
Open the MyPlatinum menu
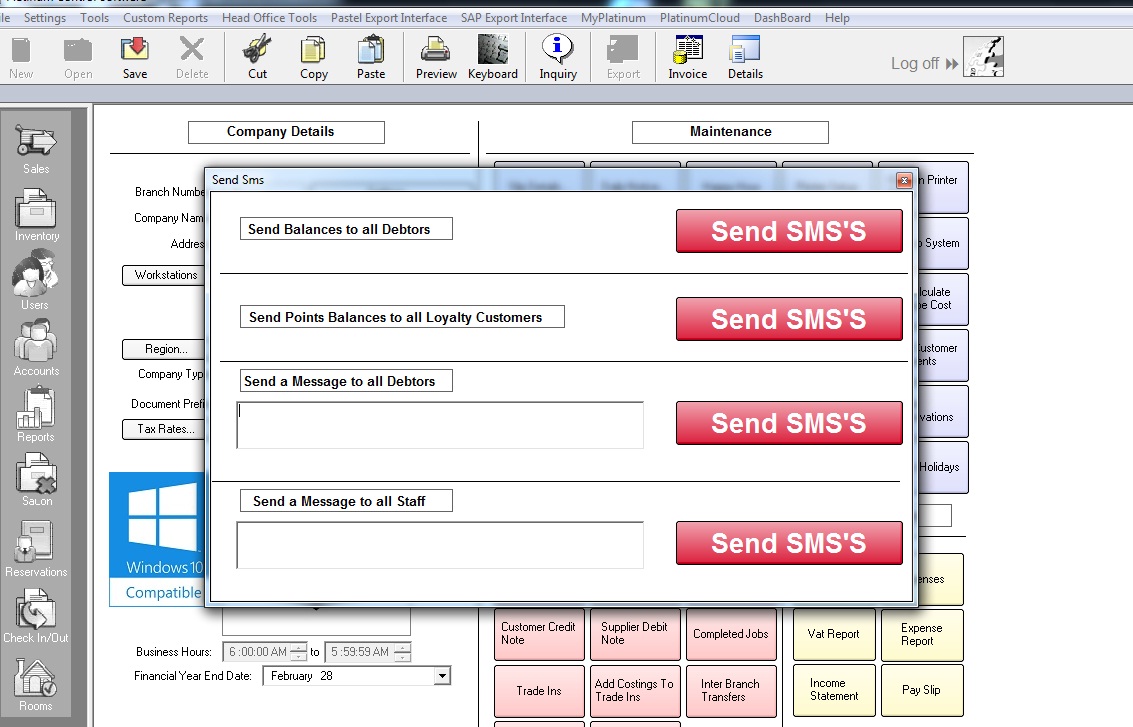(x=613, y=17)
